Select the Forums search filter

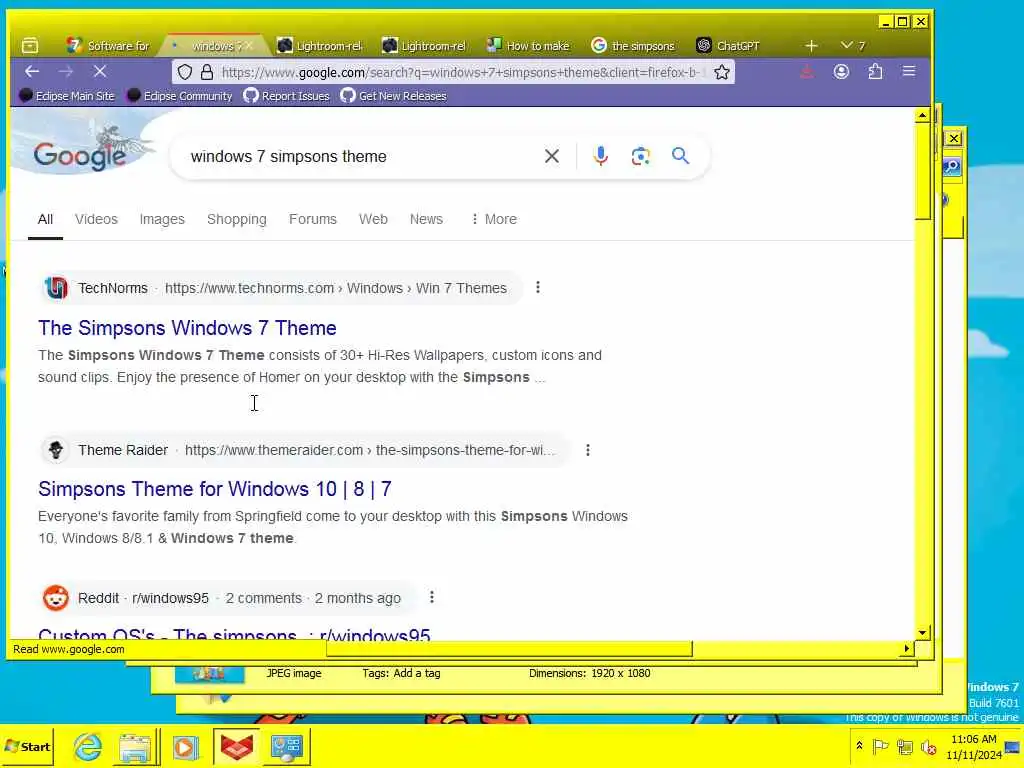click(313, 219)
